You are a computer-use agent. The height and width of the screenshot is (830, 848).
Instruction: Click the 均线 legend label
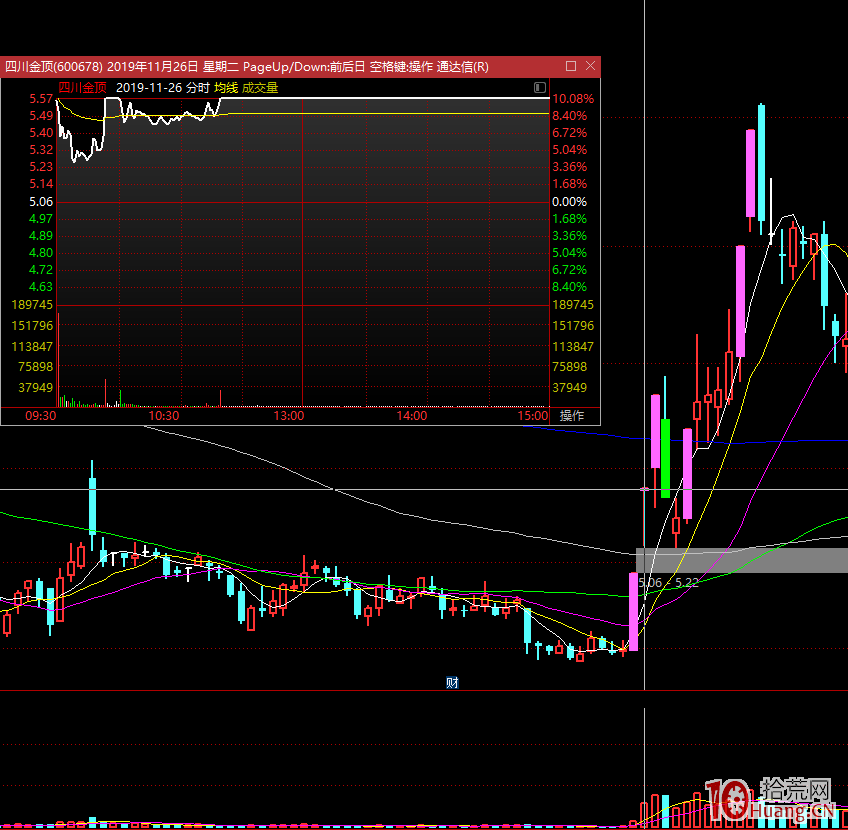(x=226, y=88)
